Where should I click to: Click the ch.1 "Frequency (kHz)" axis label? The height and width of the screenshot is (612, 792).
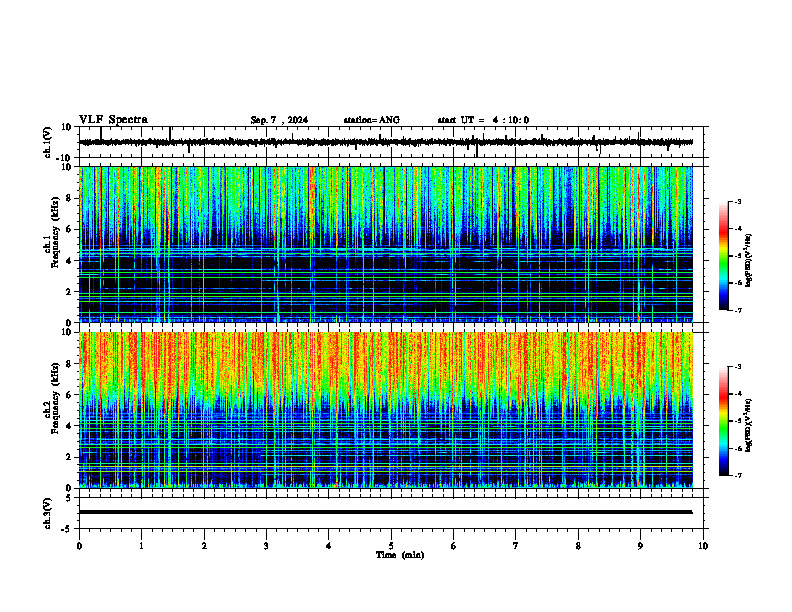[x=55, y=233]
